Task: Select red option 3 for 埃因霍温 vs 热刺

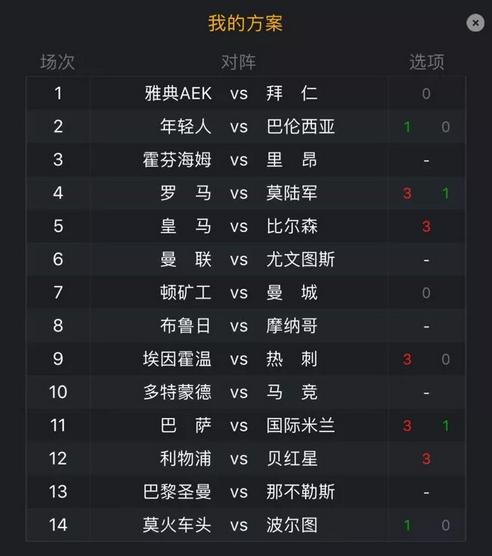Action: 407,359
